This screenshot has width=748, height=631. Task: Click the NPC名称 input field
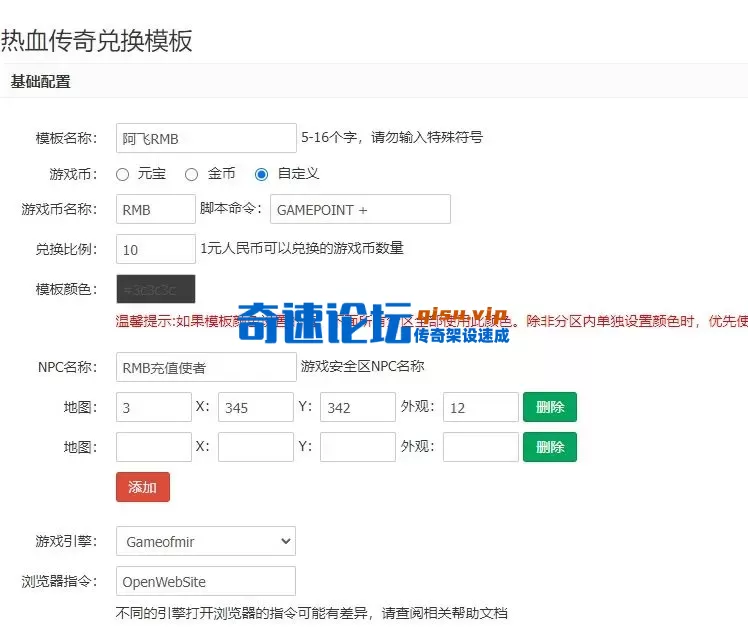point(206,367)
